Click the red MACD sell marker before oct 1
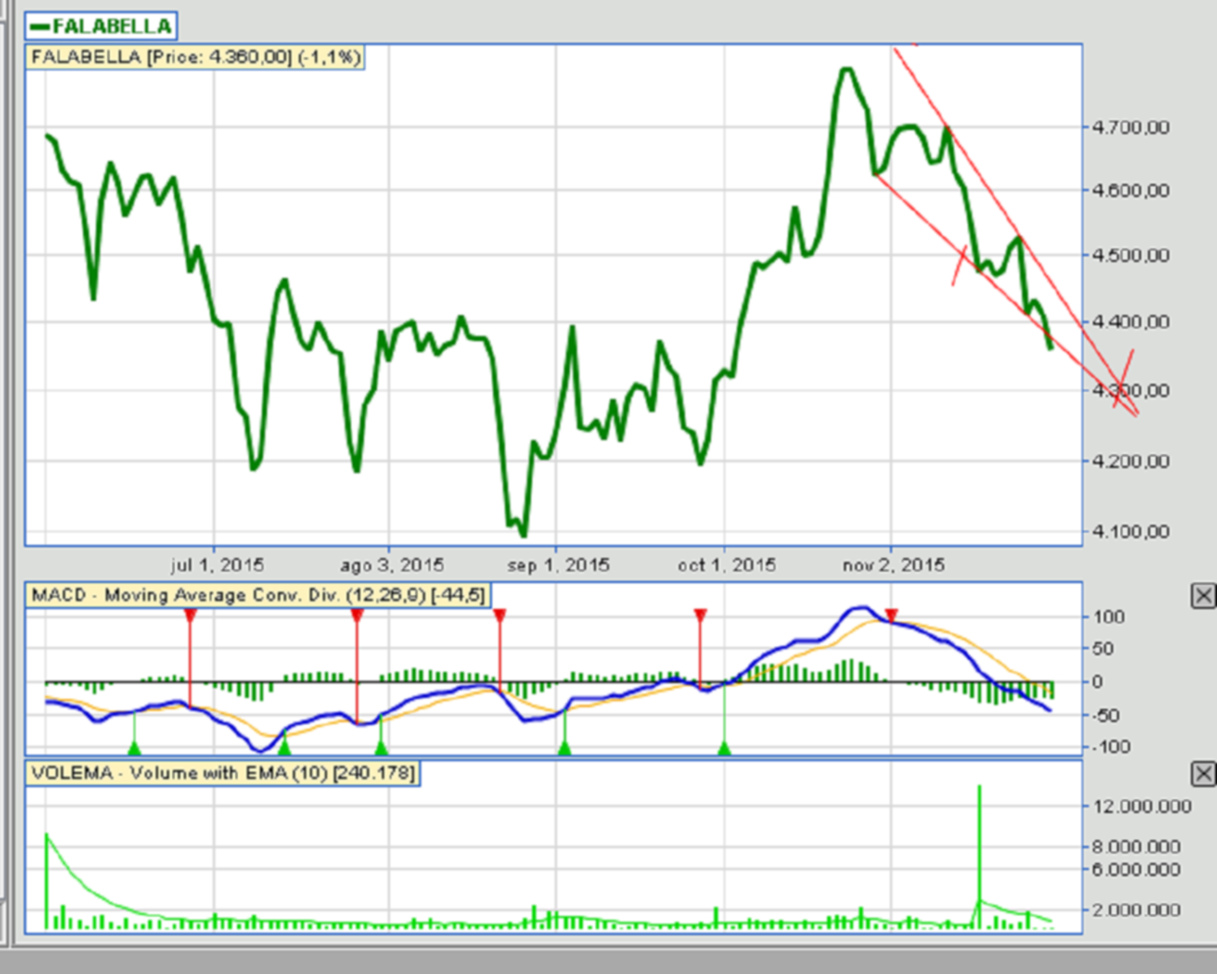 (x=700, y=615)
